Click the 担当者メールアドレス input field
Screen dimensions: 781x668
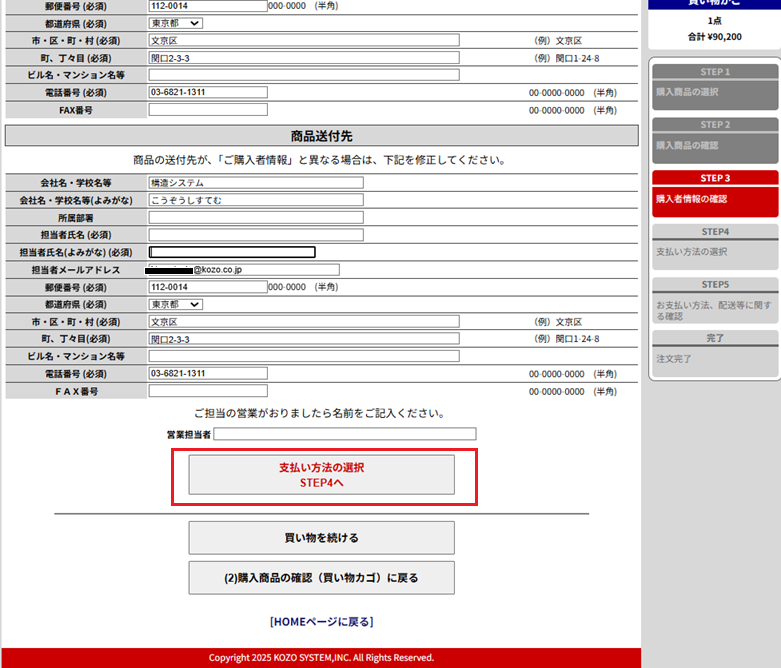point(244,269)
